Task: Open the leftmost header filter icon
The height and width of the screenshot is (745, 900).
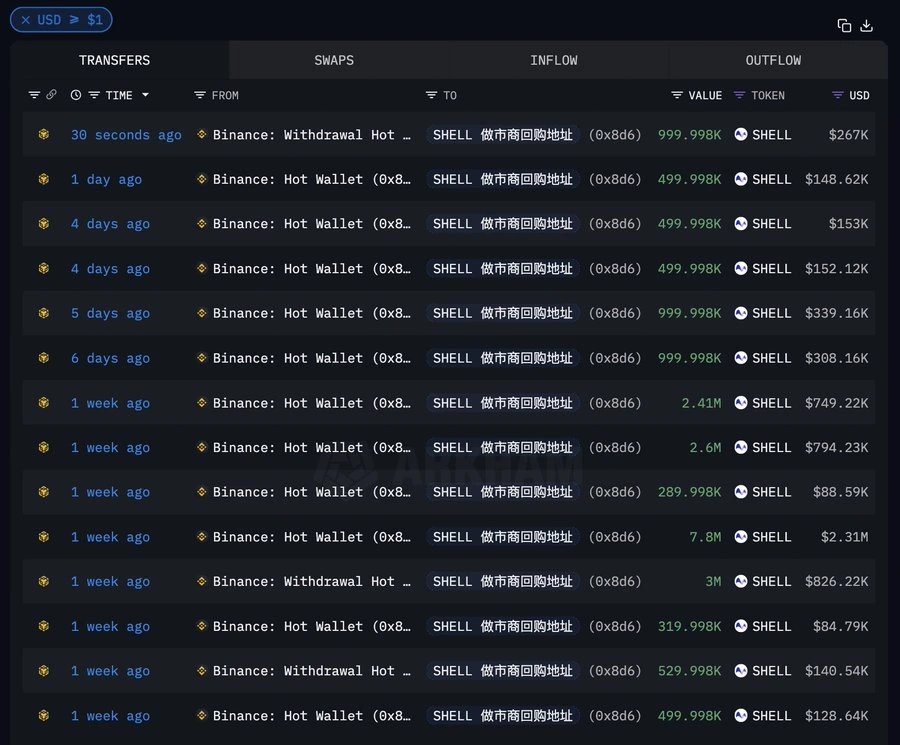Action: (x=34, y=95)
